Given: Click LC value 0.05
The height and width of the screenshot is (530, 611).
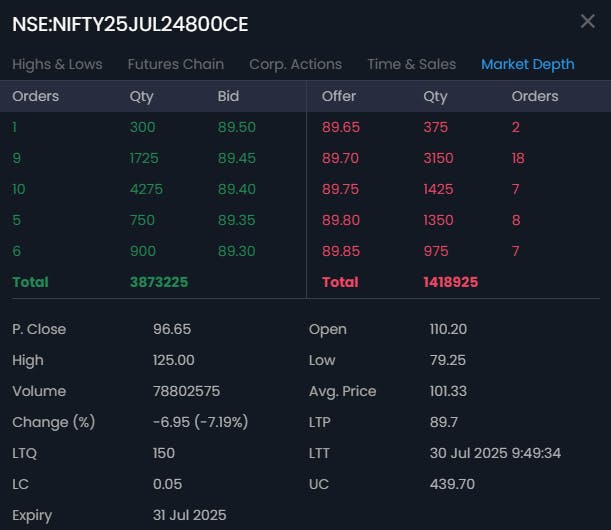Looking at the screenshot, I should tap(168, 484).
